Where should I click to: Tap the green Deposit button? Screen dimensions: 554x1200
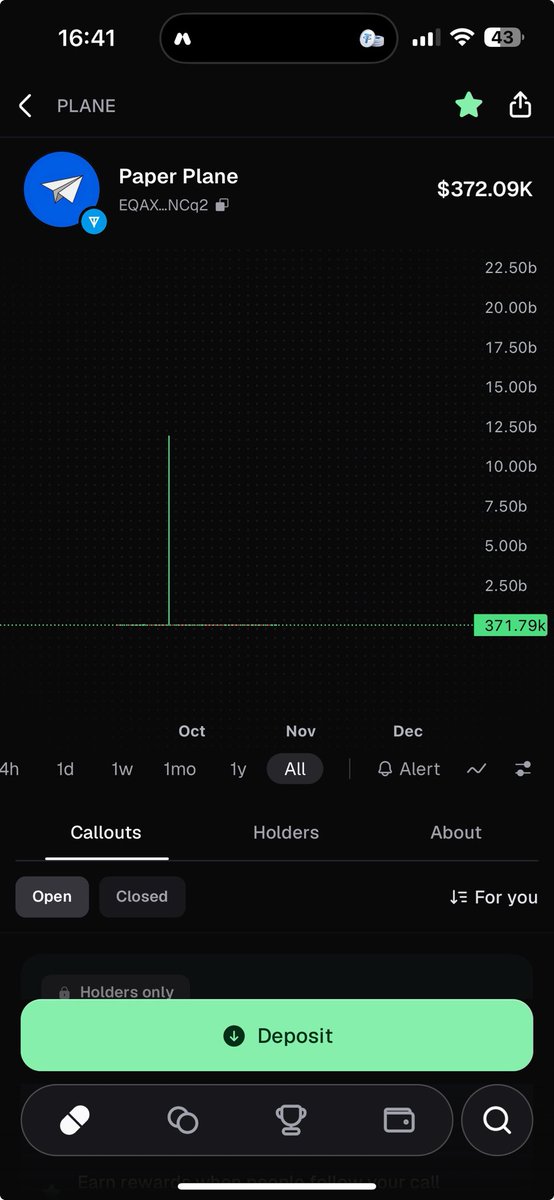pos(277,1036)
